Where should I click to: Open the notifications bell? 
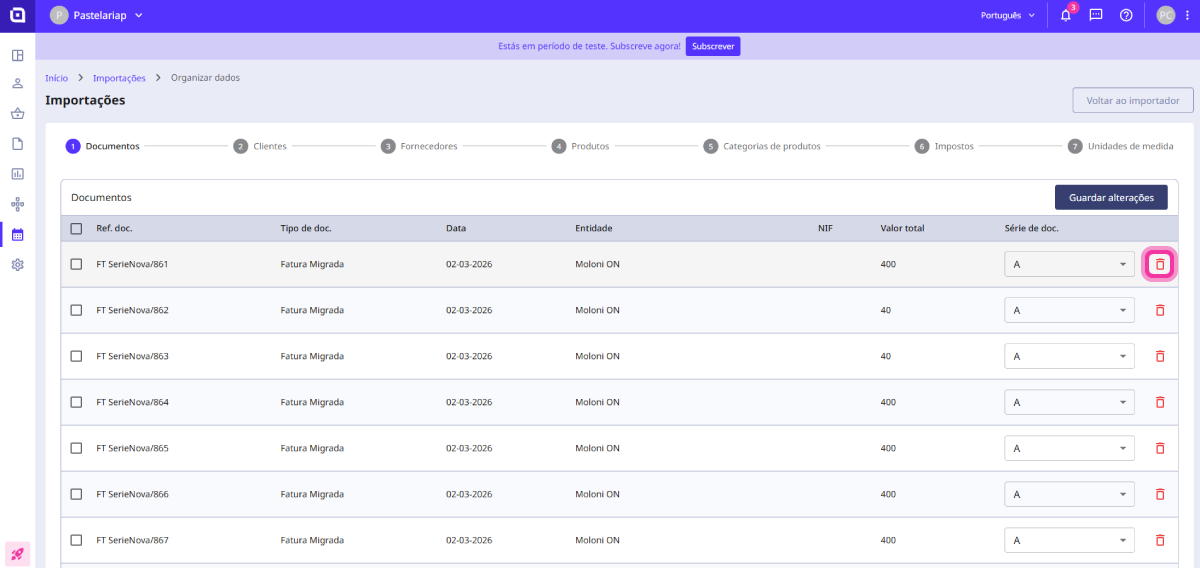(x=1065, y=16)
